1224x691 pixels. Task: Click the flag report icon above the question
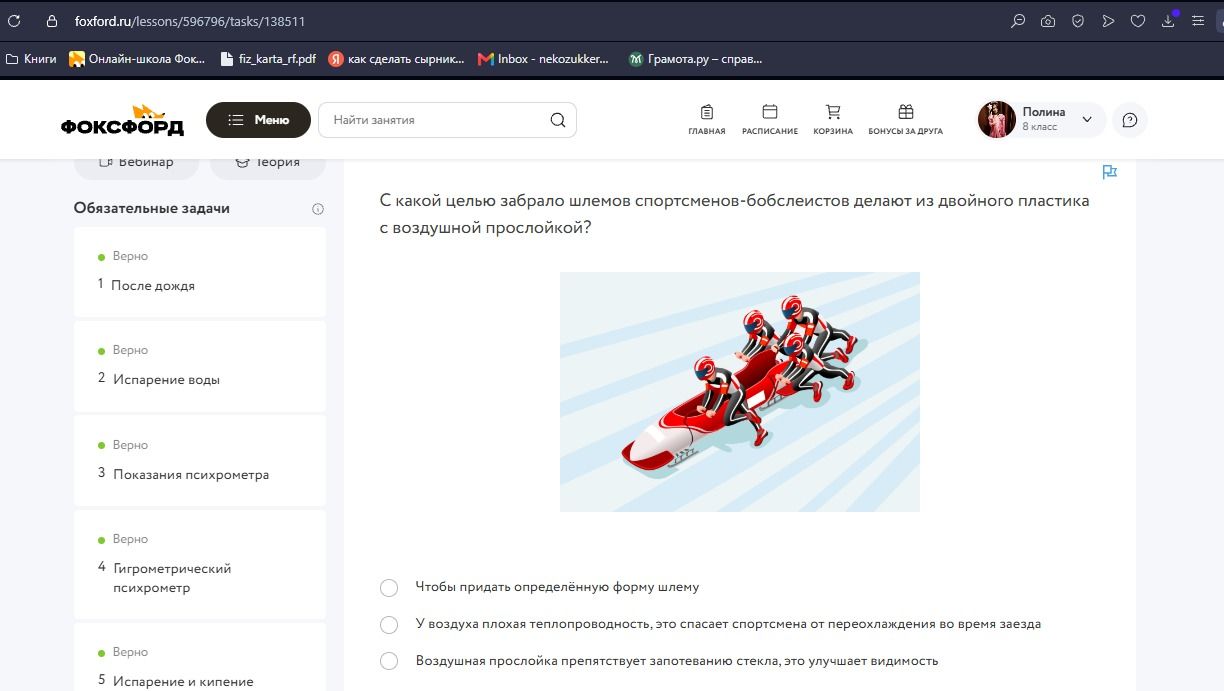[x=1109, y=172]
